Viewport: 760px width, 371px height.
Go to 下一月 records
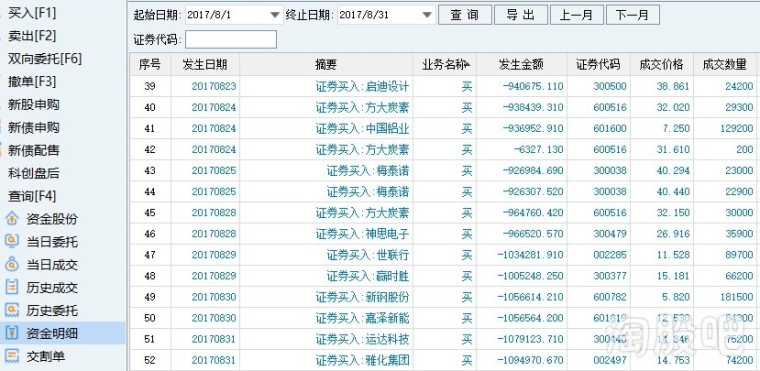633,15
